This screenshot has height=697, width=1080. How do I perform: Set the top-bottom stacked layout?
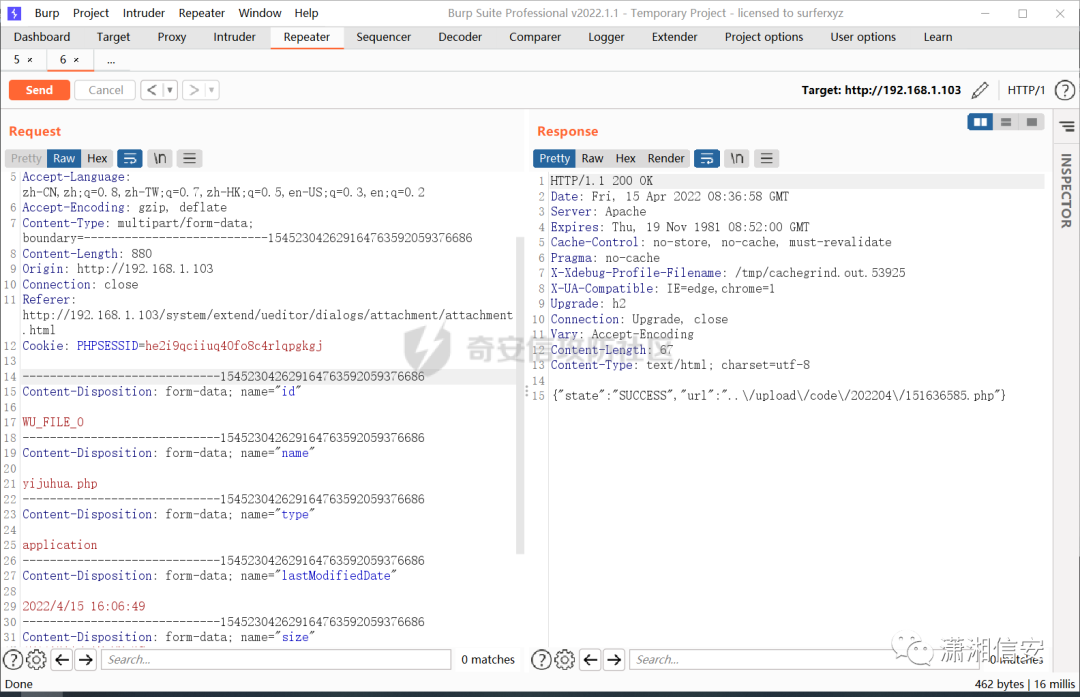point(1006,122)
